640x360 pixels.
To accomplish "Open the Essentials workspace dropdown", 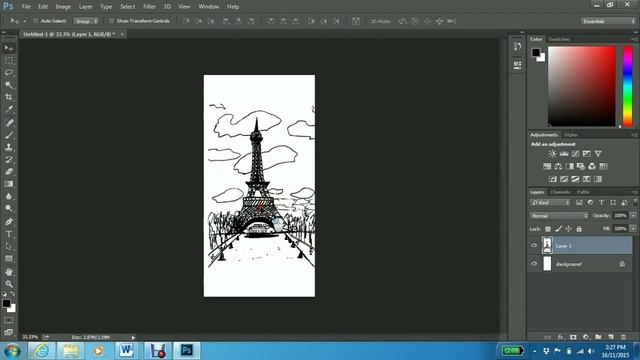I will tap(608, 21).
